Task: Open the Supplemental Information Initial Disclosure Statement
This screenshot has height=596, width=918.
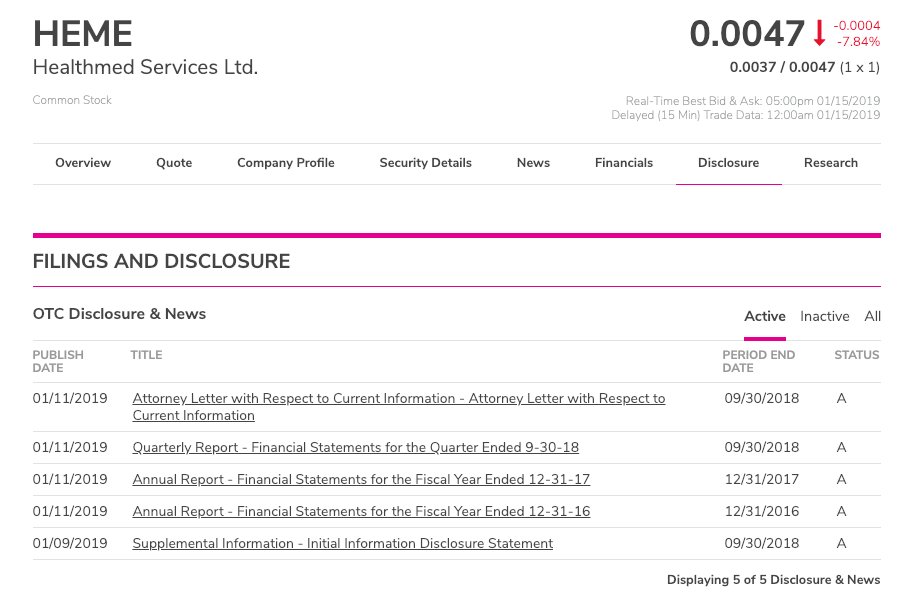Action: [342, 543]
